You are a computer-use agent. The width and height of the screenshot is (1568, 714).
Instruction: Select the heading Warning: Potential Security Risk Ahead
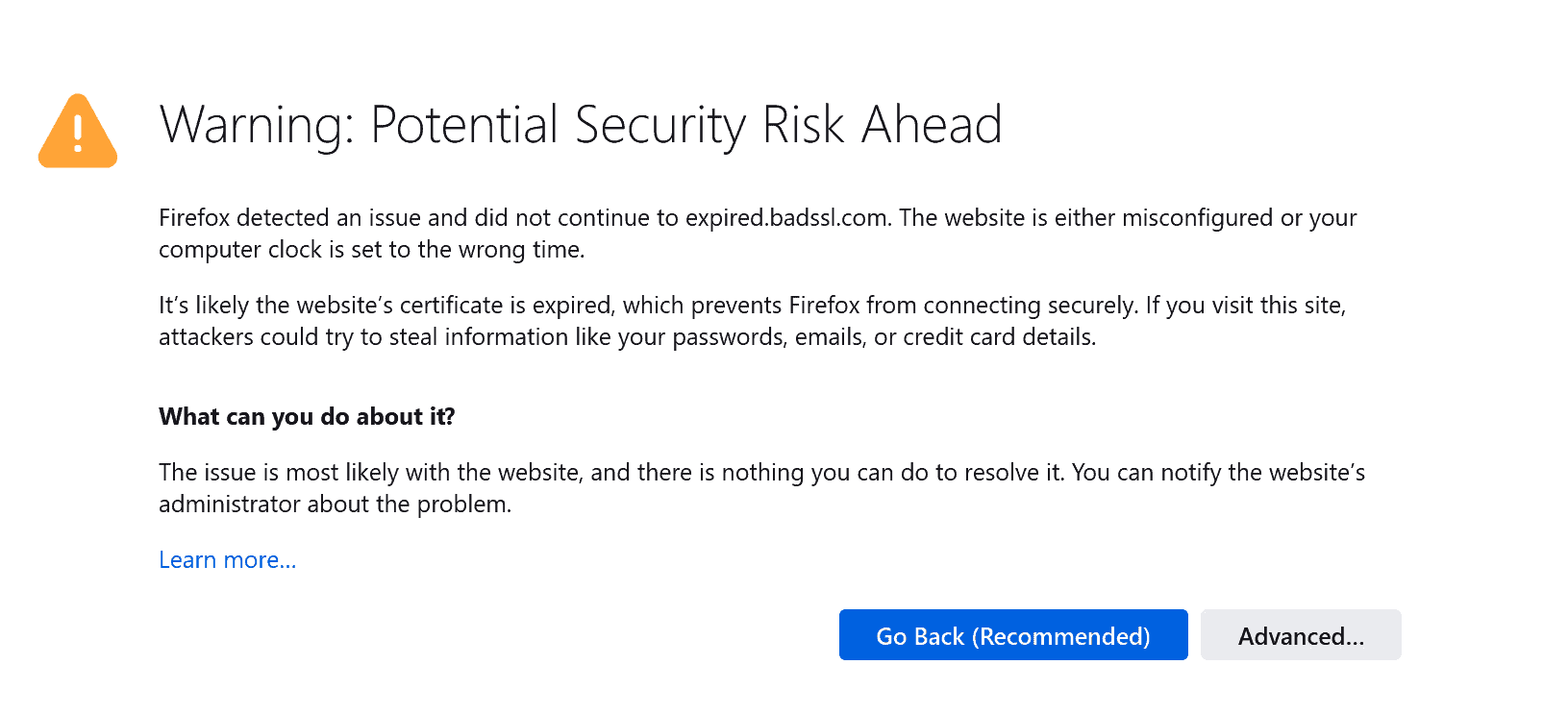[581, 124]
